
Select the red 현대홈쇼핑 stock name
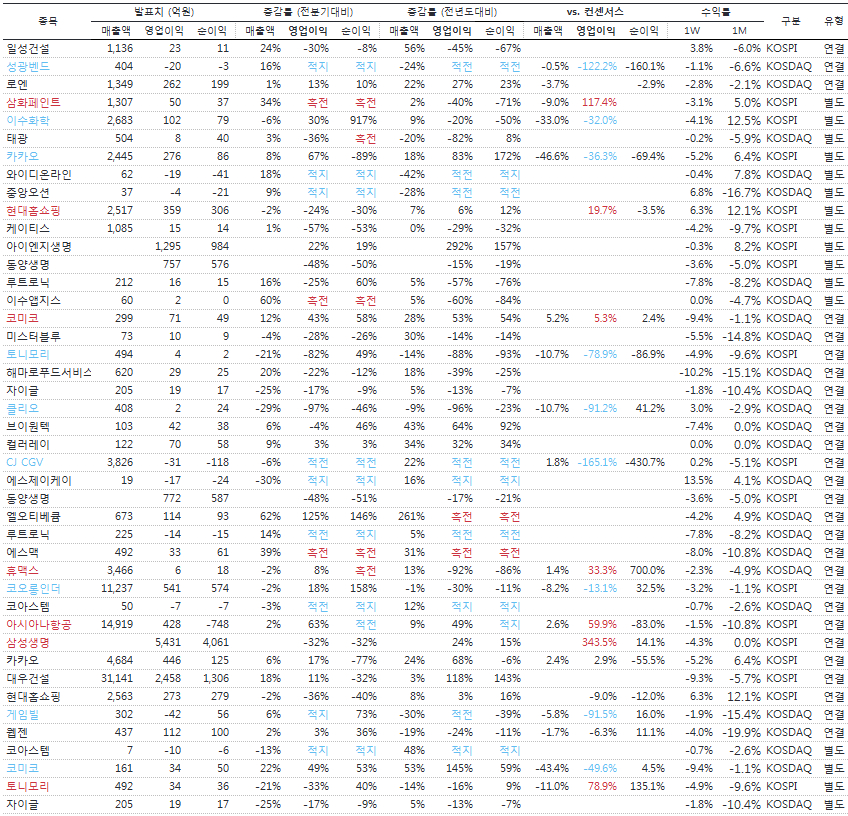pyautogui.click(x=34, y=210)
